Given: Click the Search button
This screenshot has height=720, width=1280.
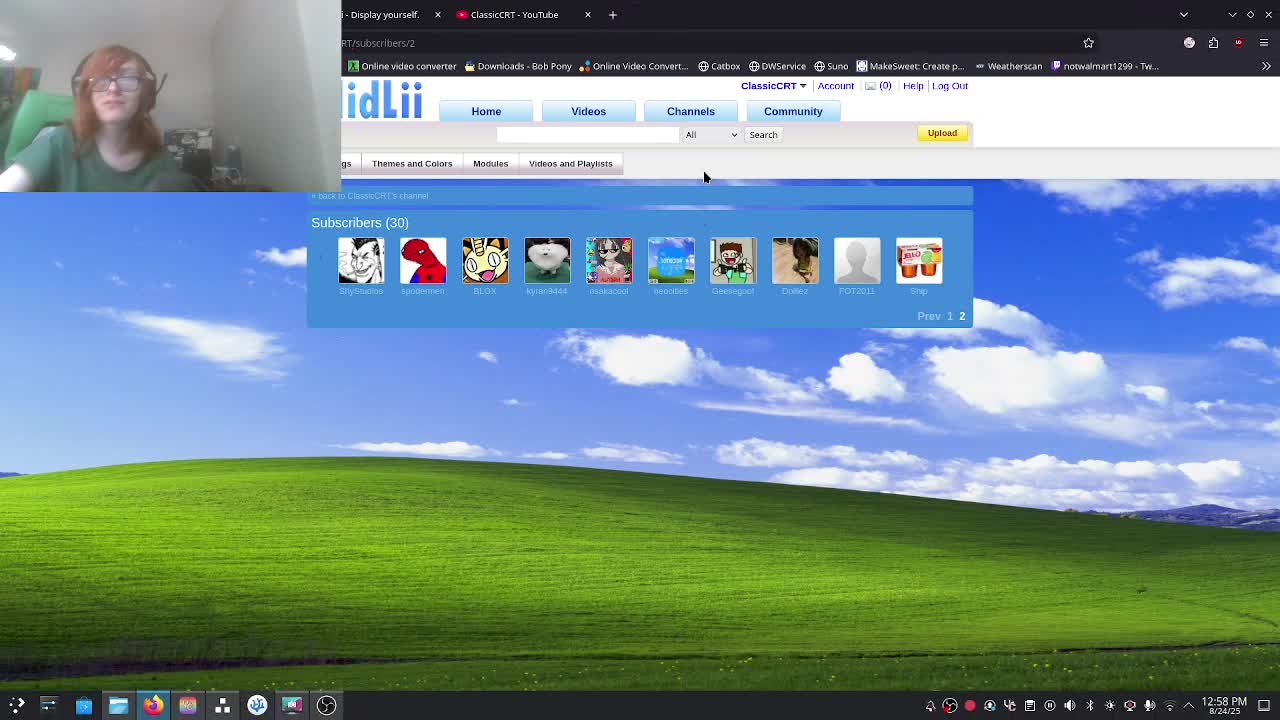Looking at the screenshot, I should coord(763,134).
